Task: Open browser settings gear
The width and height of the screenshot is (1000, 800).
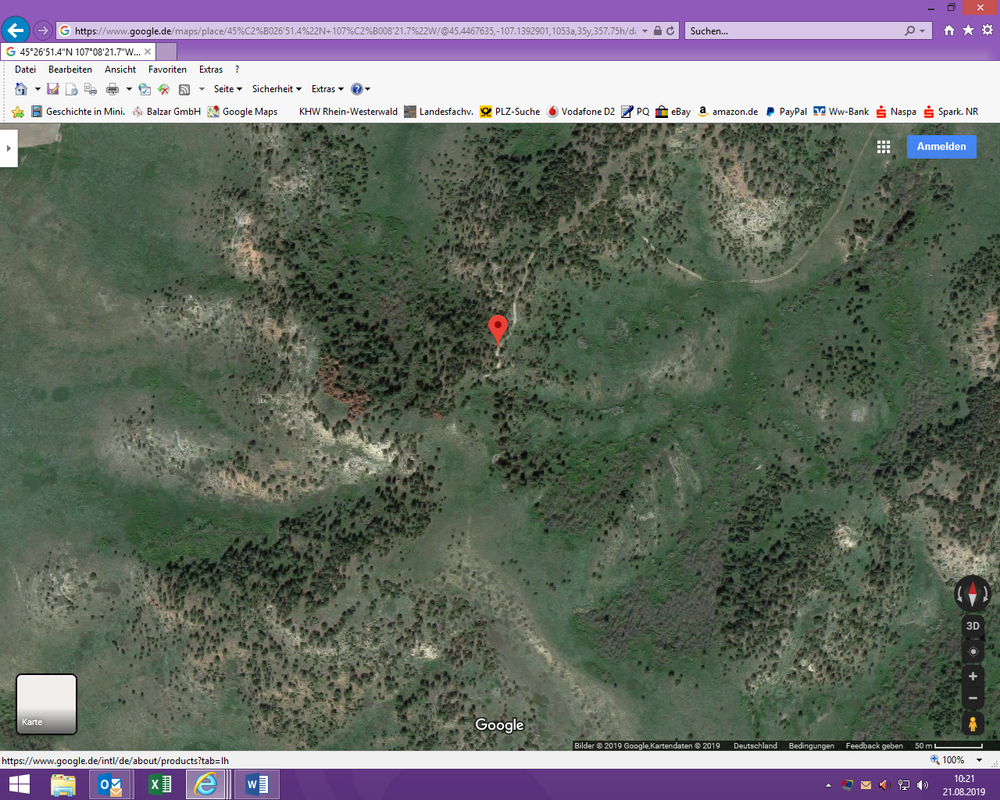Action: [987, 30]
